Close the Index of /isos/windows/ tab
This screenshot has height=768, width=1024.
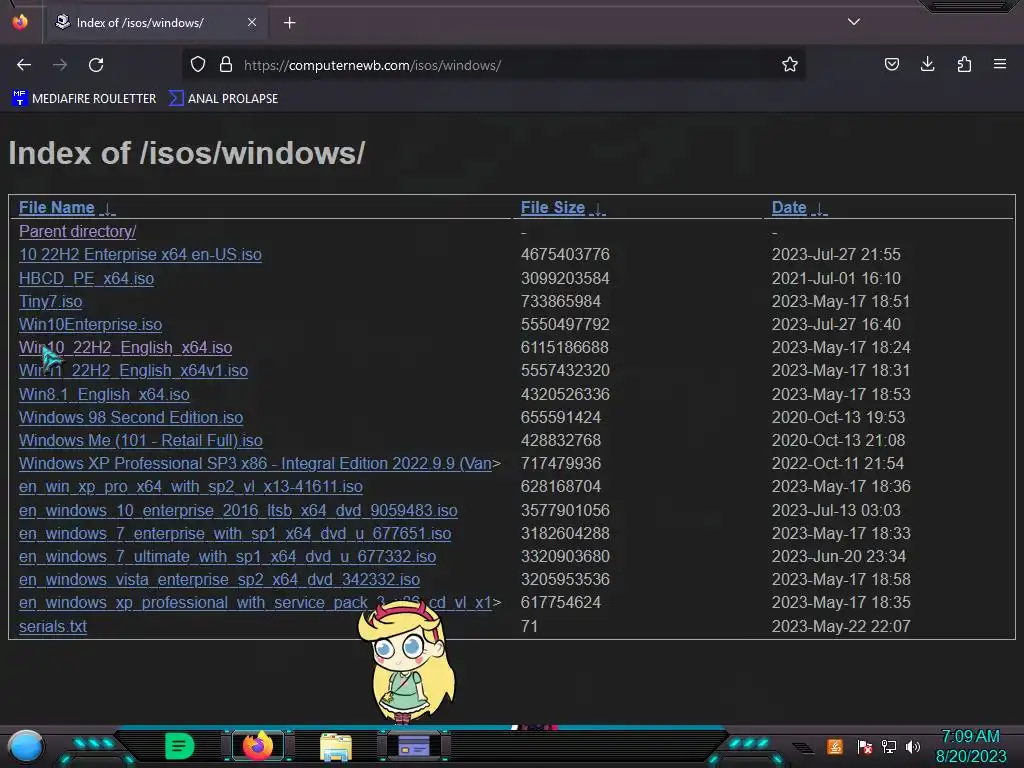pyautogui.click(x=252, y=22)
